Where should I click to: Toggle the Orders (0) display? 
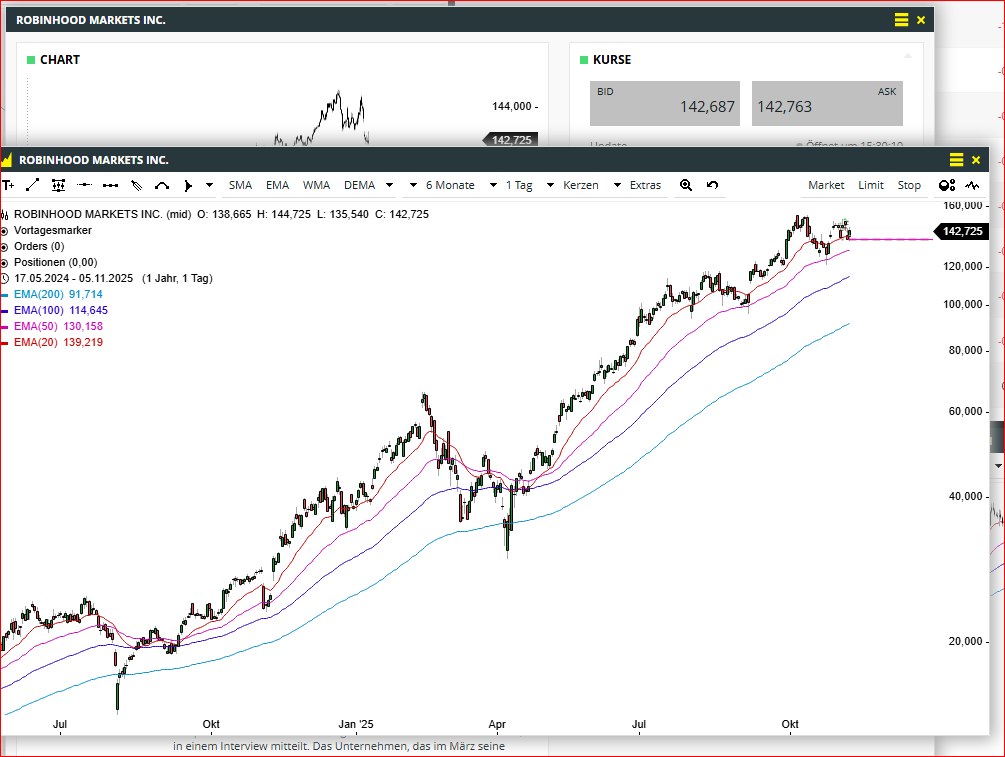coord(6,246)
